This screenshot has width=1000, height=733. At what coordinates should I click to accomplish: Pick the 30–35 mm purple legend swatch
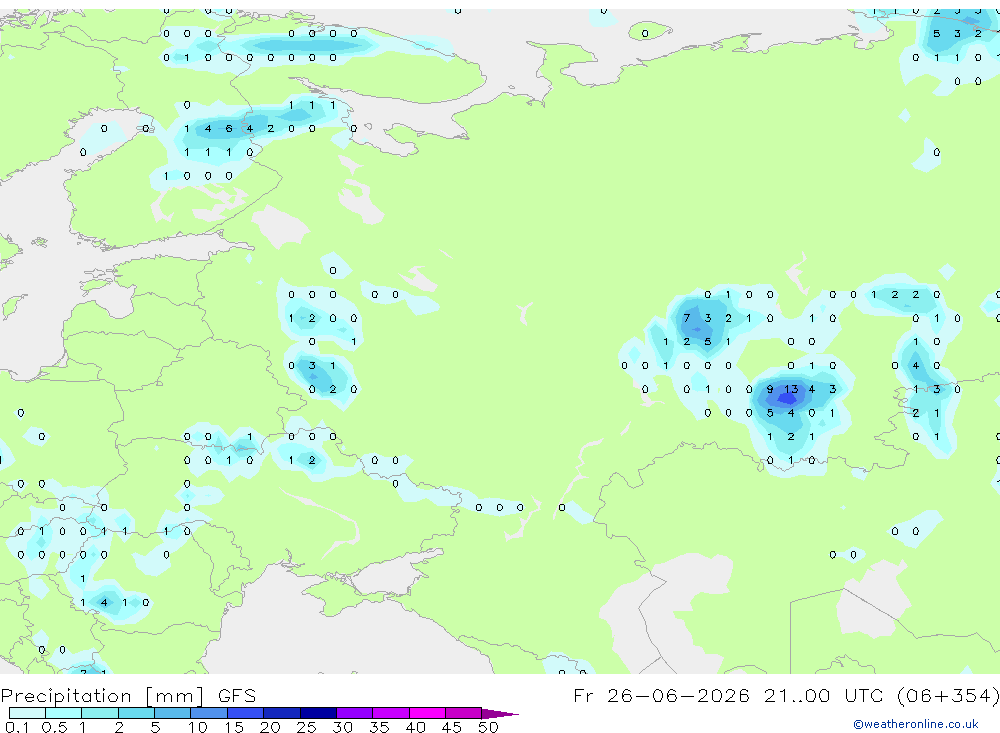pyautogui.click(x=354, y=713)
